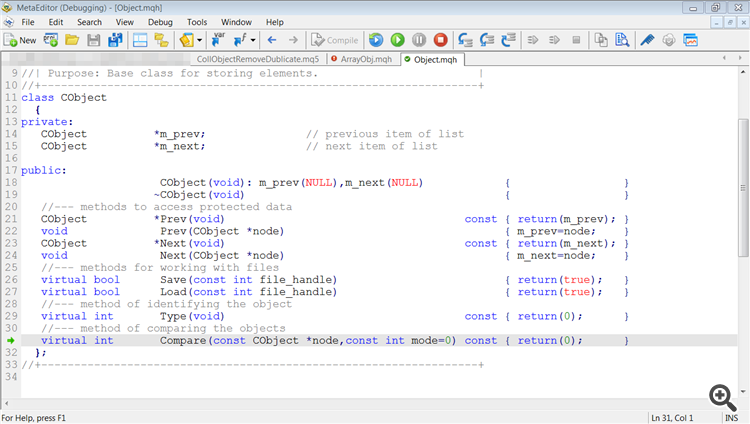This screenshot has height=424, width=750.
Task: Click the New Project icon
Action: [x=50, y=40]
